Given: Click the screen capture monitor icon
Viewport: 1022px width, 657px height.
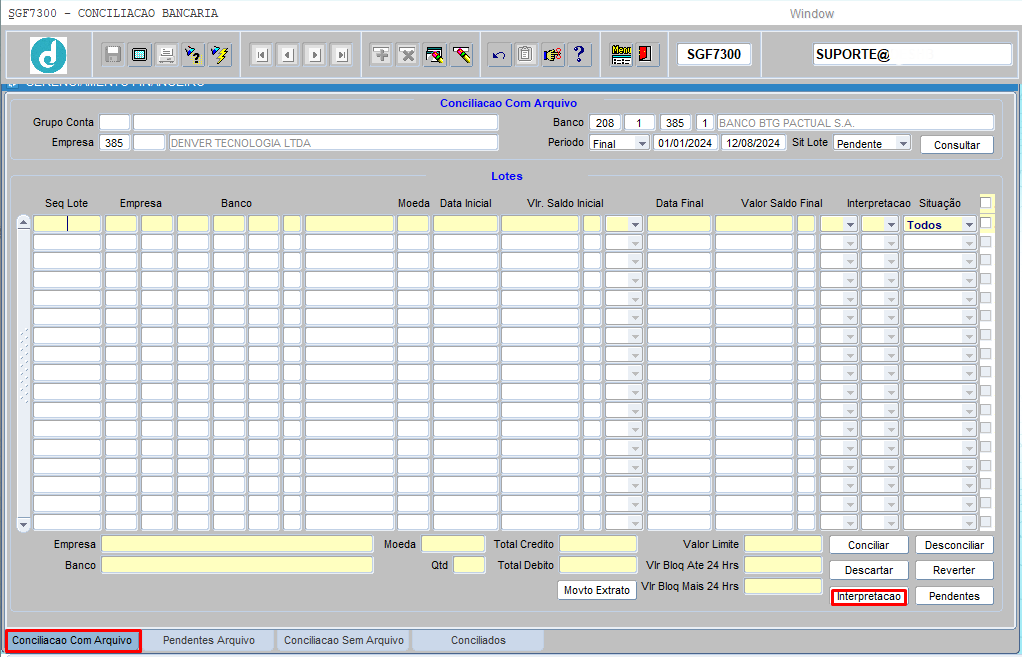Looking at the screenshot, I should tap(139, 55).
